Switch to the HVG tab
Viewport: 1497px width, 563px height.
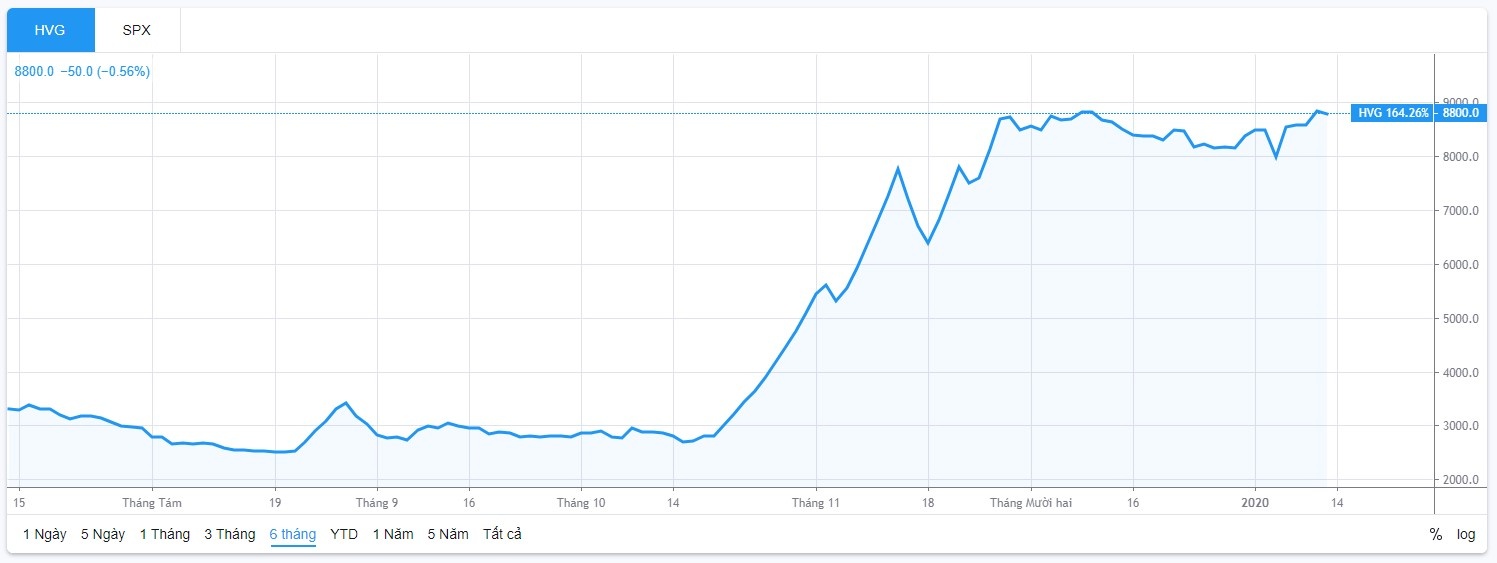[x=50, y=30]
